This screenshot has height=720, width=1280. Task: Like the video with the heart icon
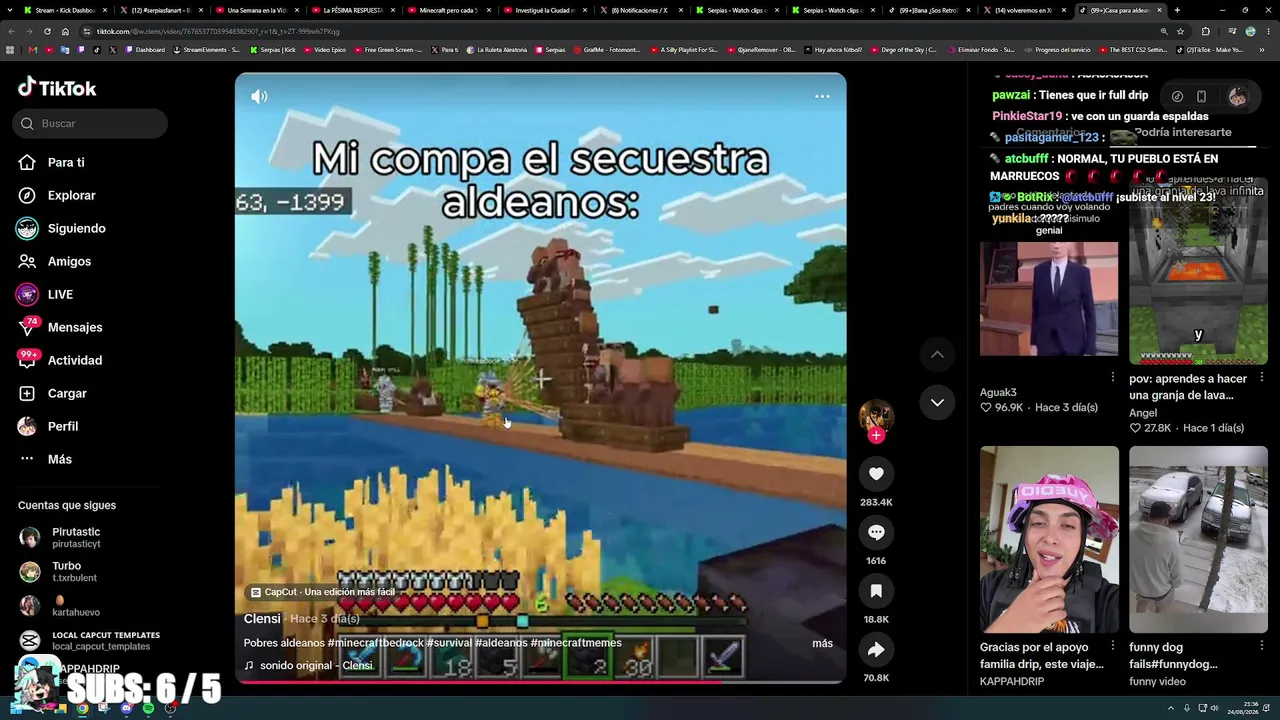pyautogui.click(x=876, y=474)
